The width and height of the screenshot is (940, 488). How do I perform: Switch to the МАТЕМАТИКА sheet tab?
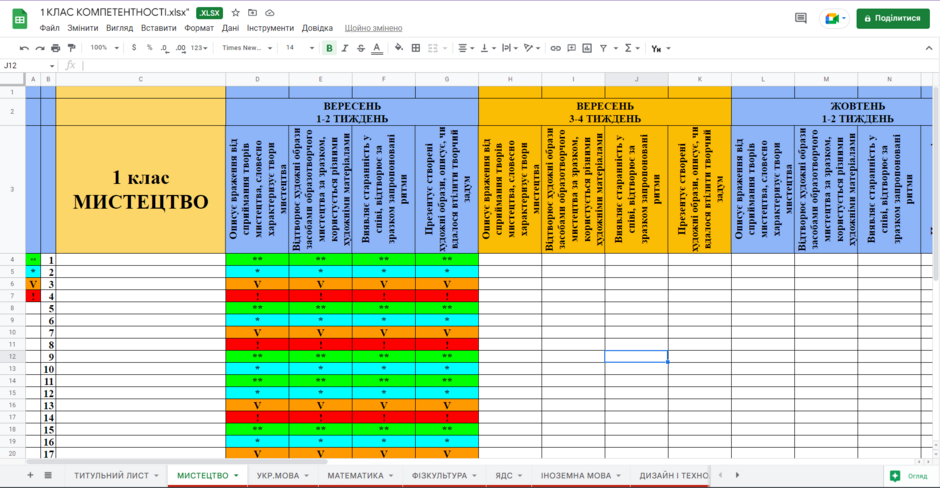355,475
